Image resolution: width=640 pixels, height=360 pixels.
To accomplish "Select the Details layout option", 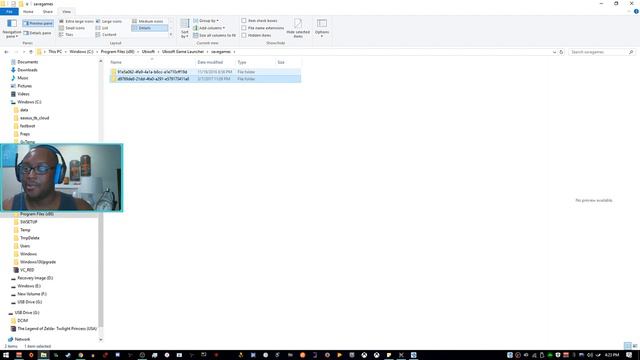I will (149, 28).
